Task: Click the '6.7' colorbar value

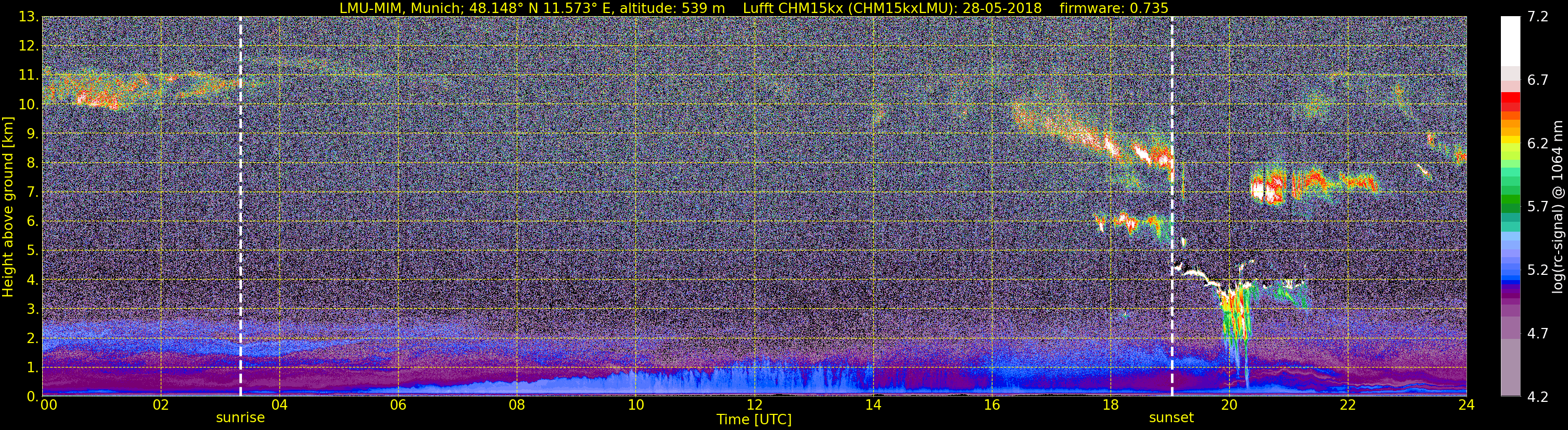Action: pos(1538,80)
